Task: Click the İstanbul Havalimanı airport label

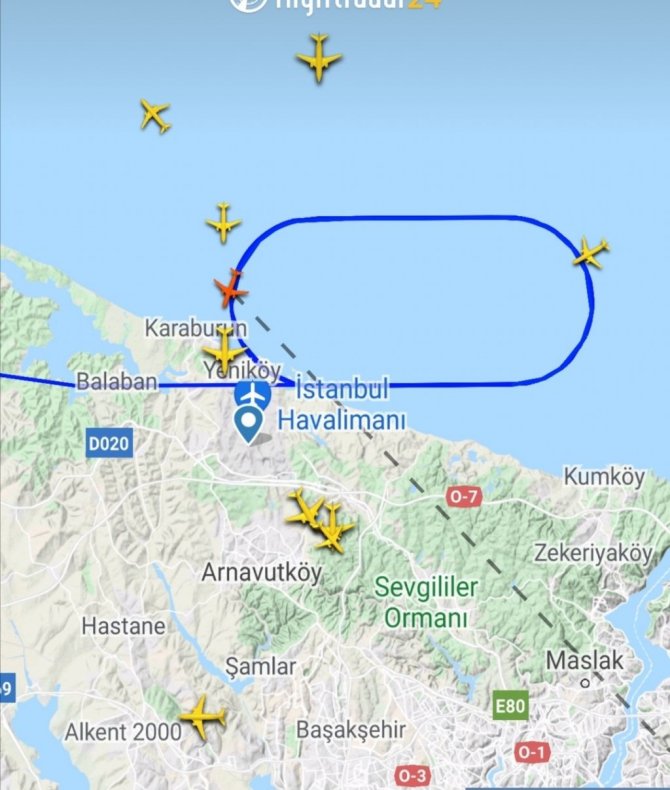Action: 342,405
